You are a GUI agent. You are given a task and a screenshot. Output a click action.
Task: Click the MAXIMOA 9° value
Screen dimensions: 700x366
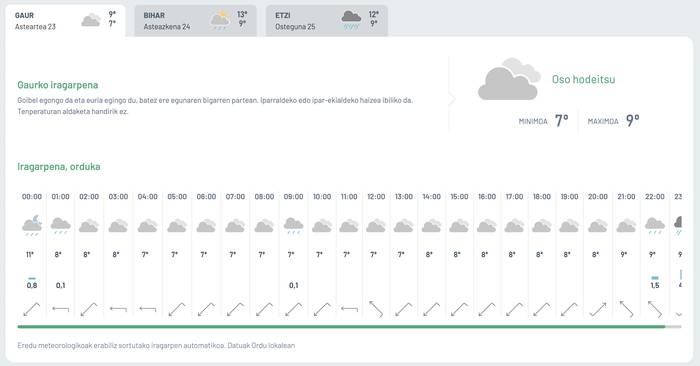633,121
